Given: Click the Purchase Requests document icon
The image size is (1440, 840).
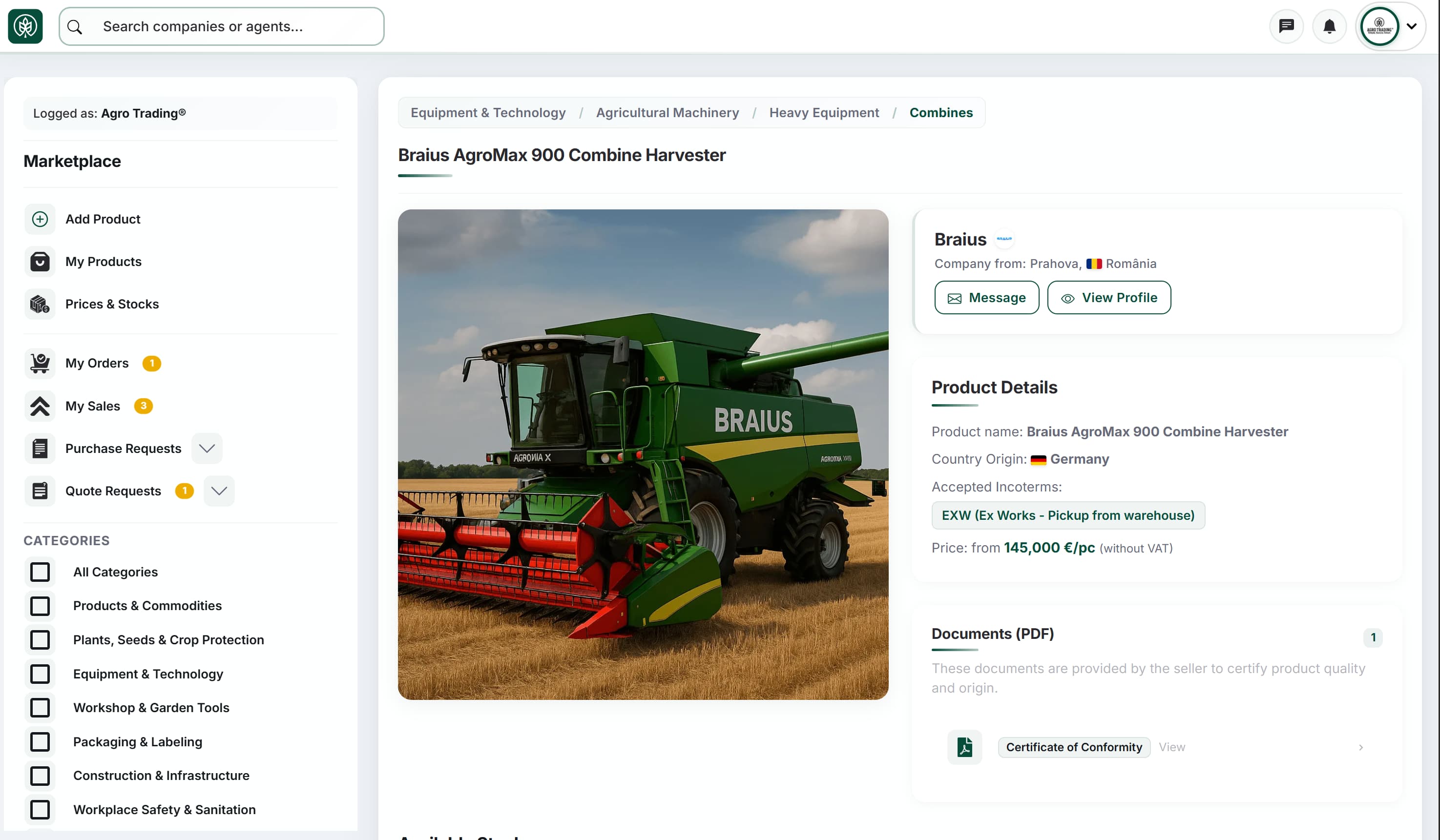Looking at the screenshot, I should coord(40,448).
